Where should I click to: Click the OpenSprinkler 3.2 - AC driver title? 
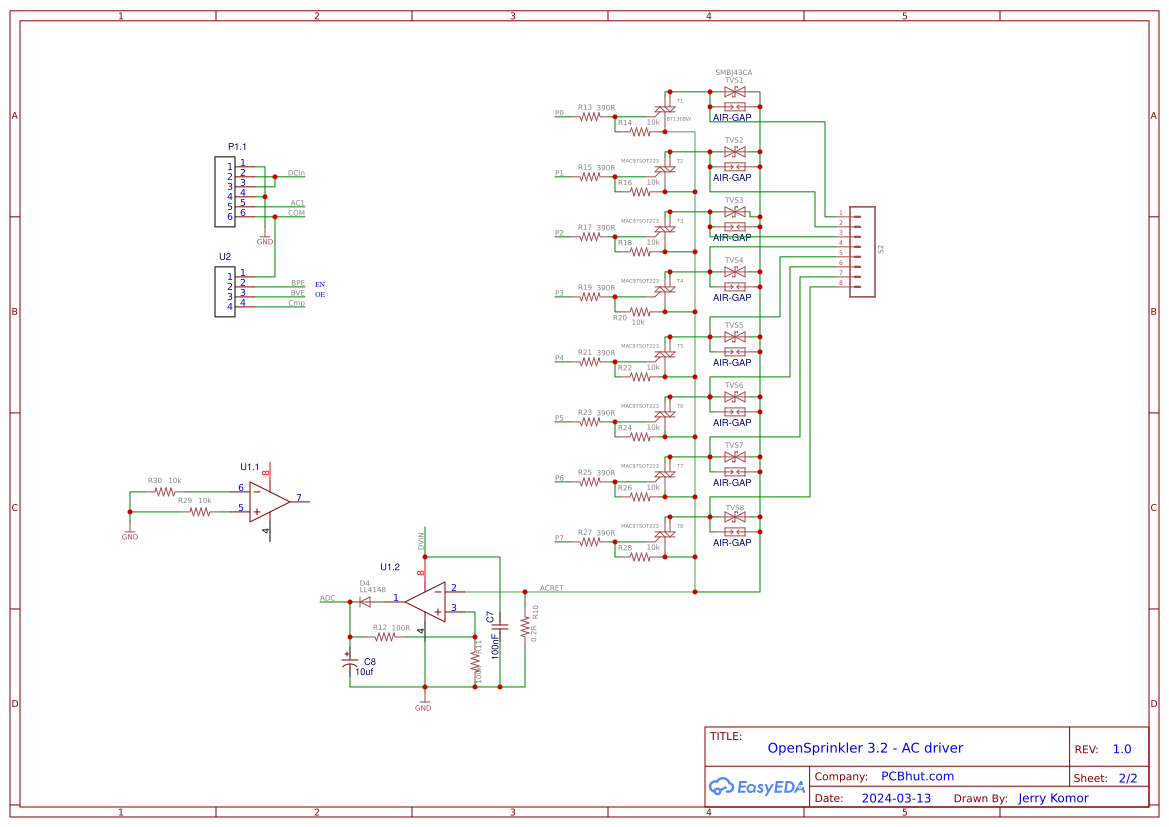pos(865,747)
